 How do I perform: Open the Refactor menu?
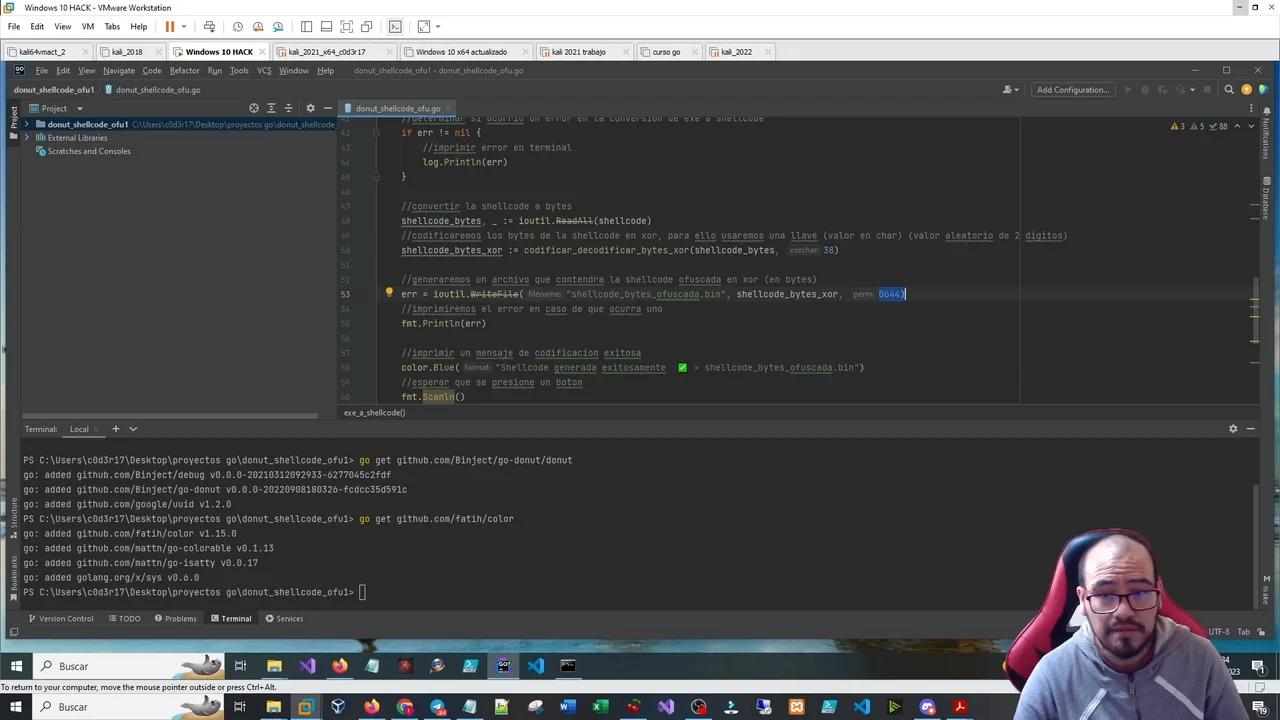(x=183, y=70)
